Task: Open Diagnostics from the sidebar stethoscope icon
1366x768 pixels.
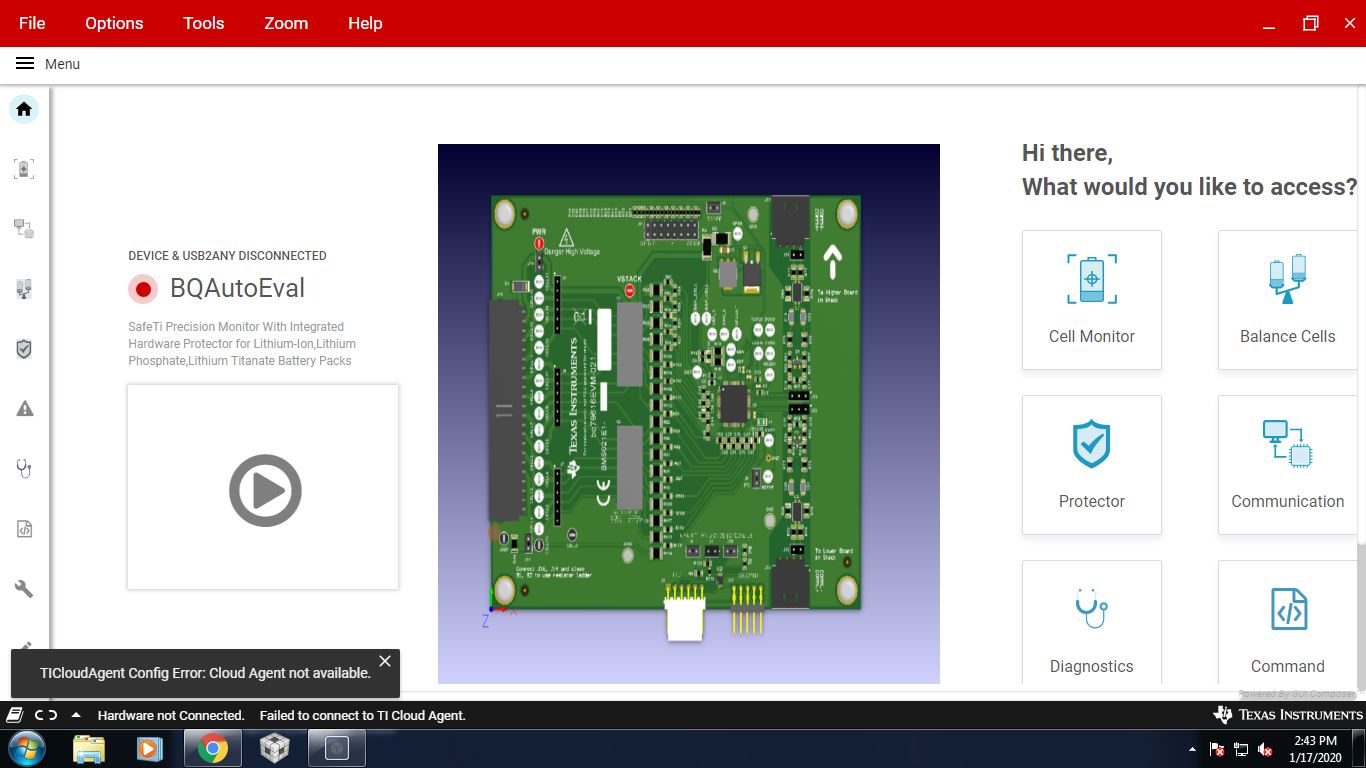Action: (24, 468)
